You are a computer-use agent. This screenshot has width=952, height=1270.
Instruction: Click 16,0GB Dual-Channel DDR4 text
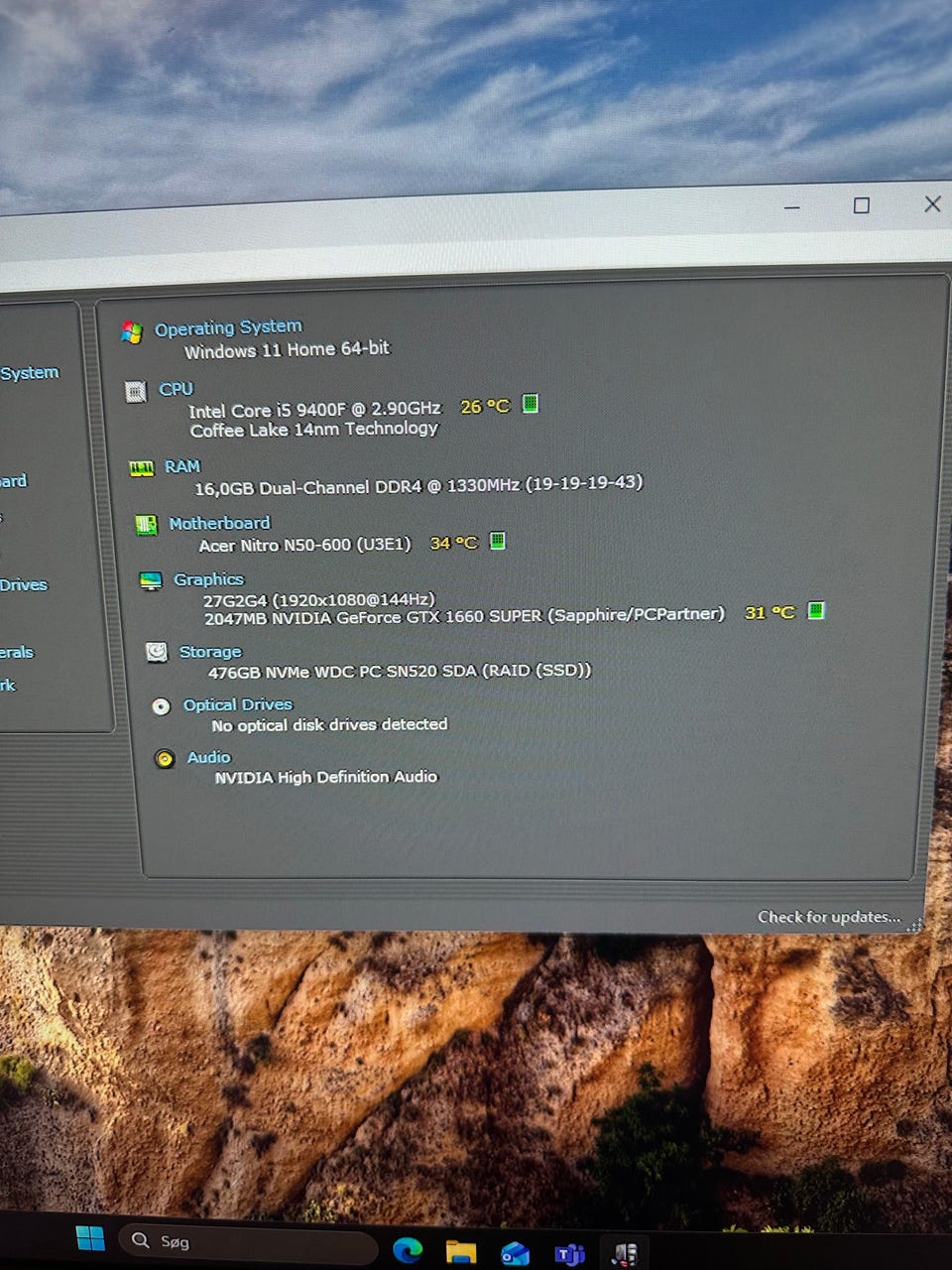tap(418, 485)
